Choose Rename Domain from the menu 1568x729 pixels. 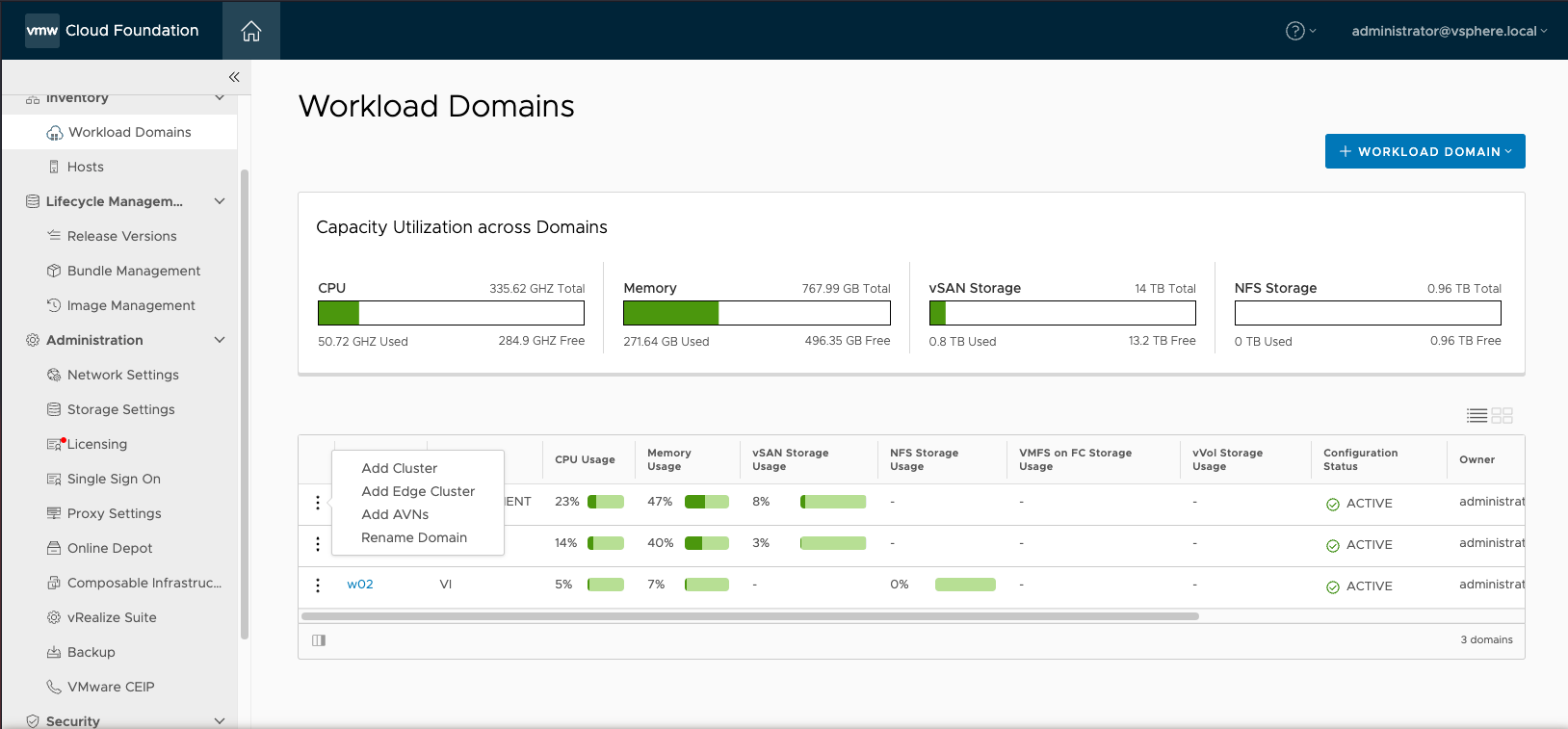pos(414,537)
